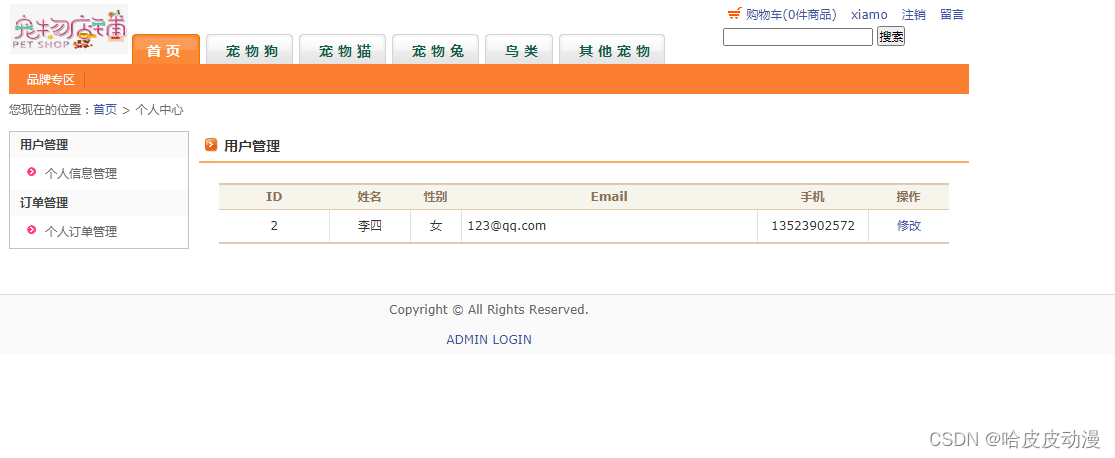Click the pink bullet icon before 个人订单管理
Viewport: 1115px width, 458px height.
[31, 229]
